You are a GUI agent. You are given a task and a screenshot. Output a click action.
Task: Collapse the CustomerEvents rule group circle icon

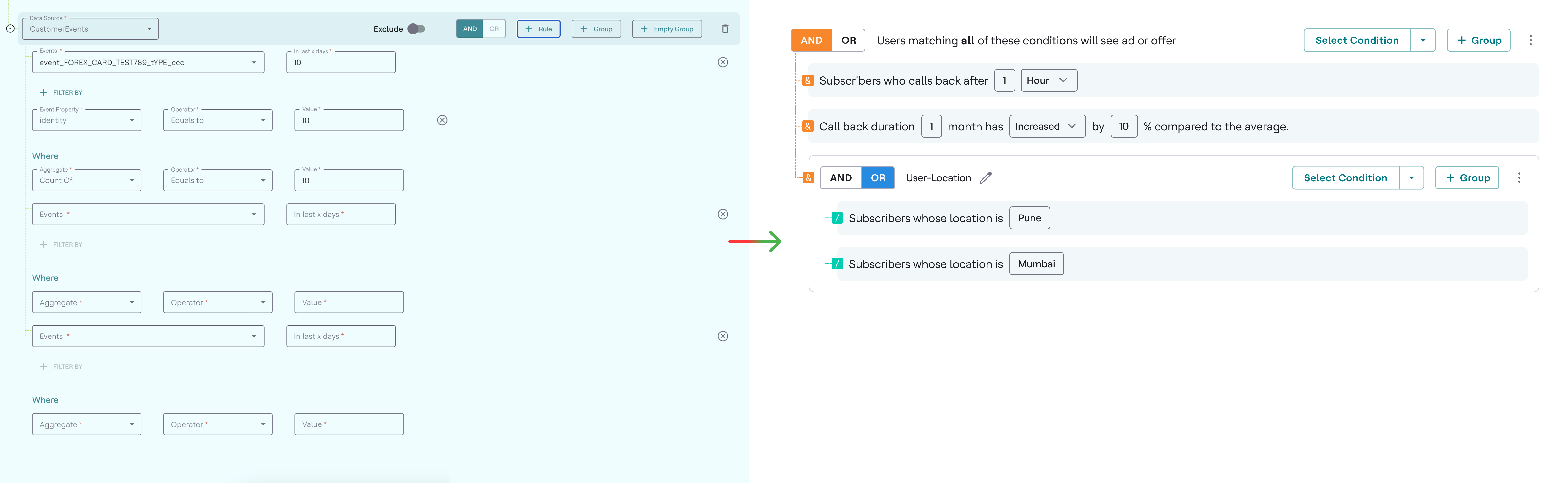(10, 29)
